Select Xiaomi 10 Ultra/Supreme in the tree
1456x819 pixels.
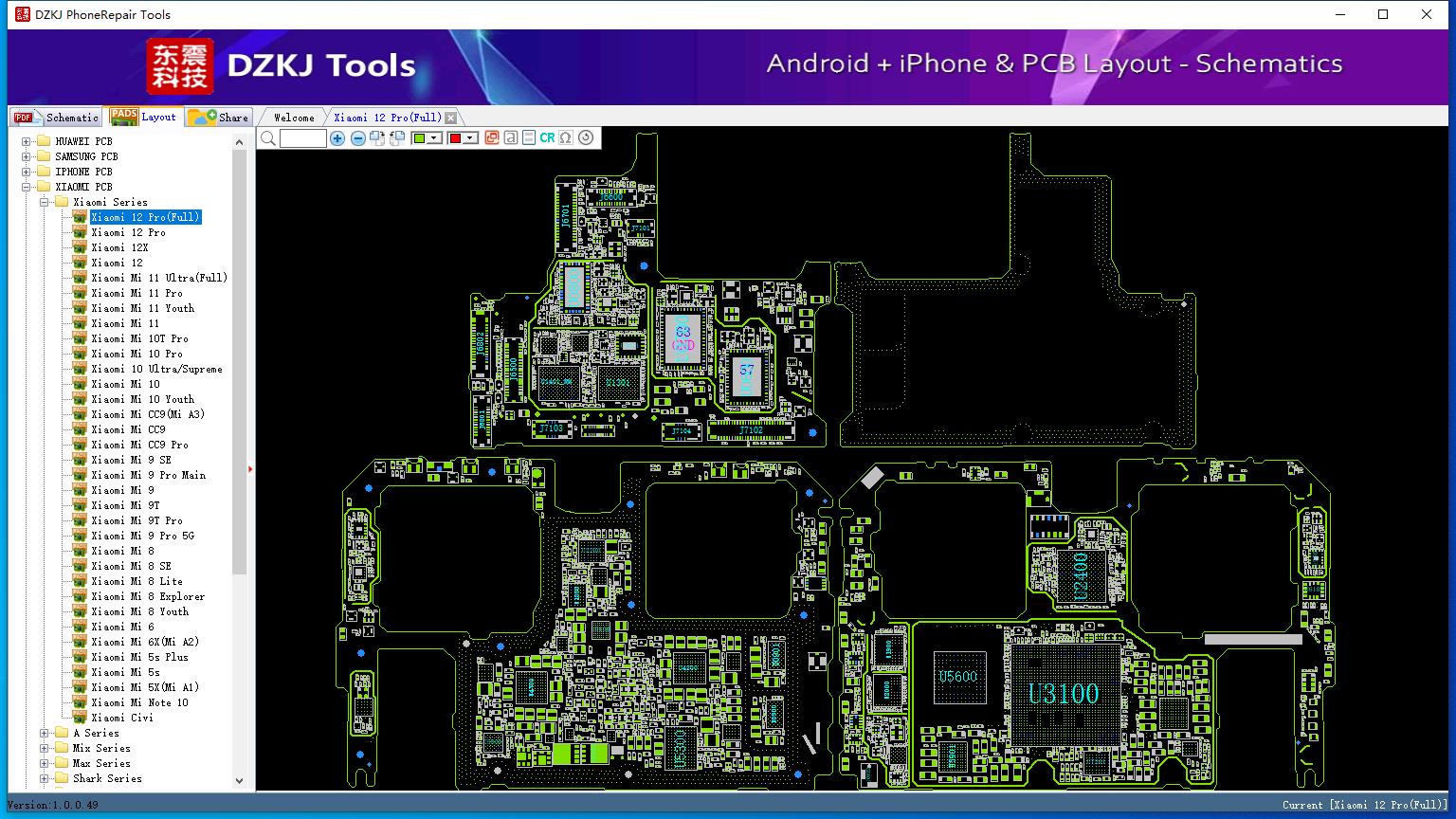tap(156, 369)
